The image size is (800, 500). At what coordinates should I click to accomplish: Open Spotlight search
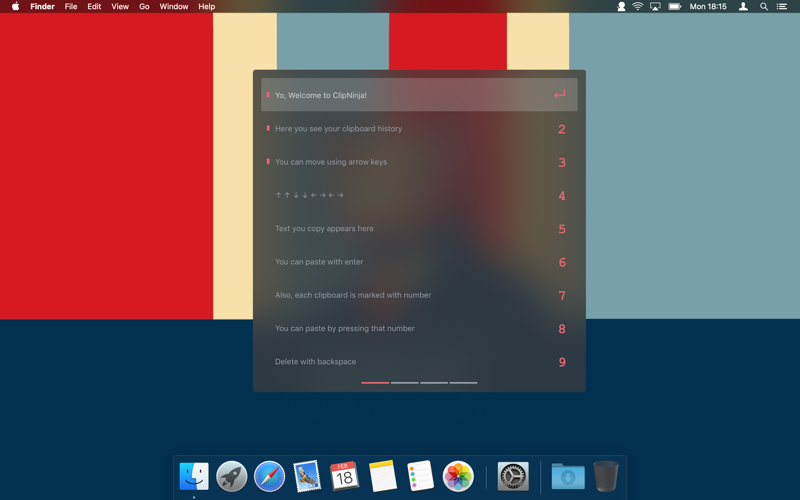[x=764, y=6]
